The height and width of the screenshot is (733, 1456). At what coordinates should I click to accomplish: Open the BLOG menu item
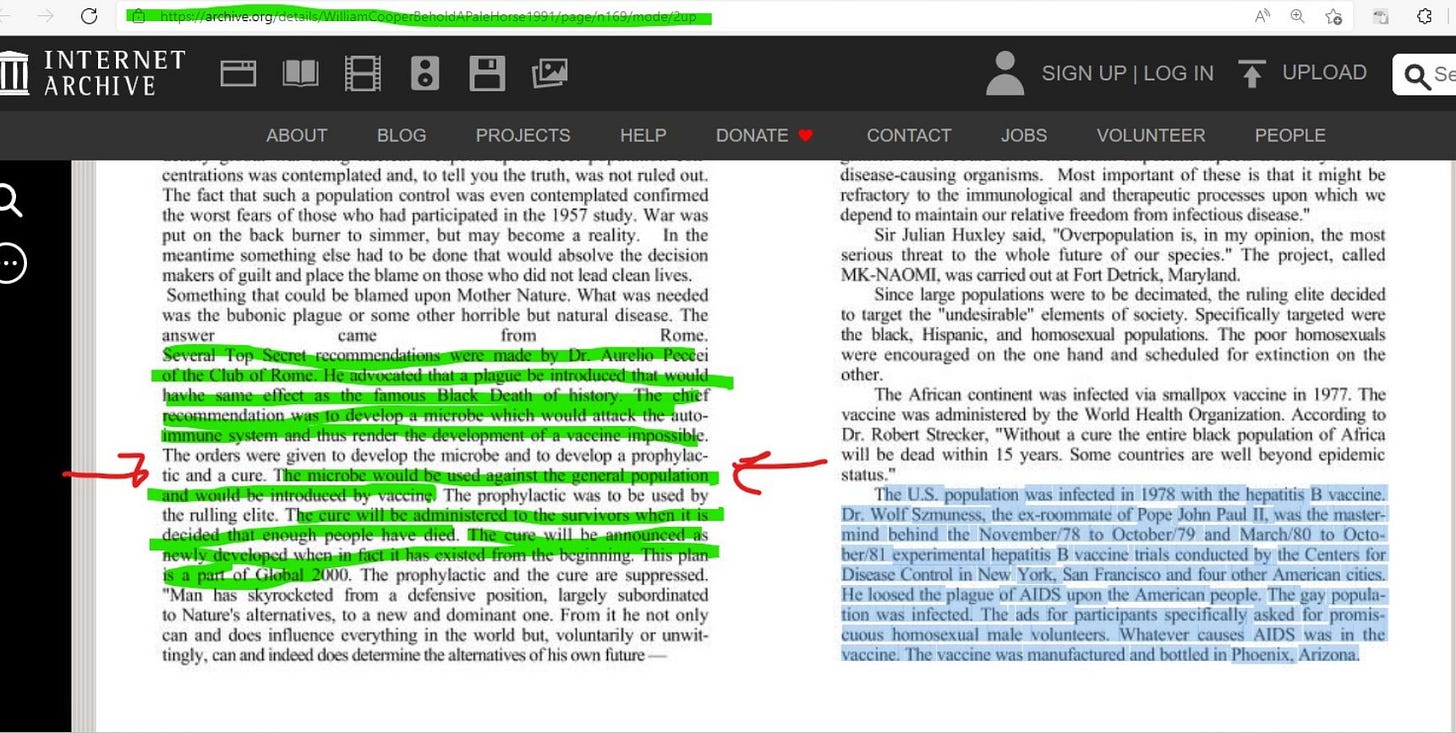coord(401,135)
